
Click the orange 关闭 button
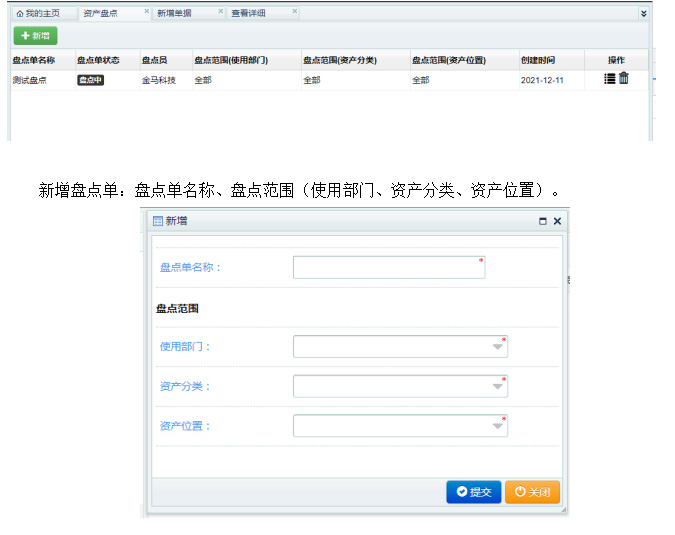click(x=532, y=492)
